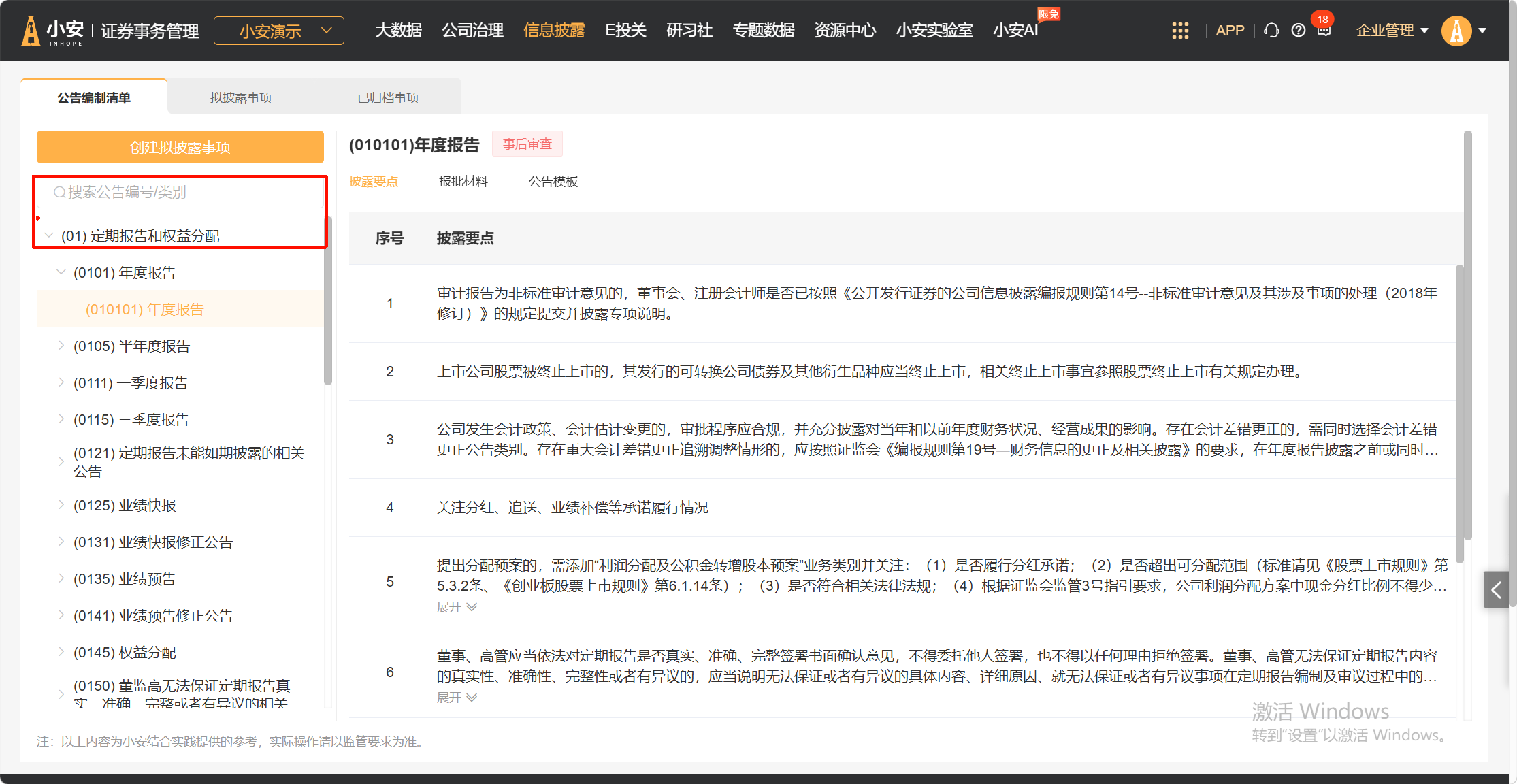Click the orange user avatar icon
The image size is (1517, 784).
point(1456,31)
